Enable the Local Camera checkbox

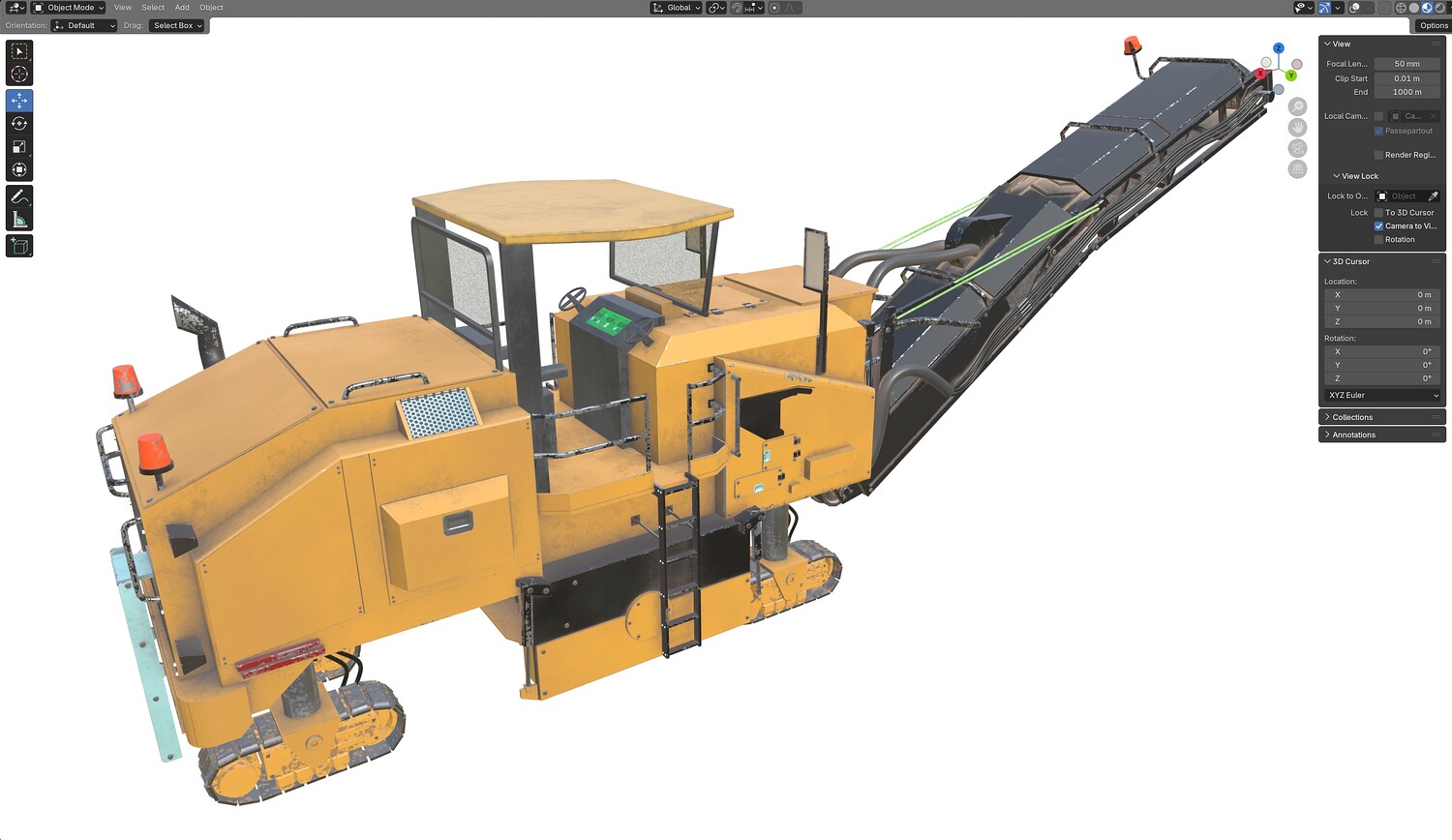click(1379, 116)
